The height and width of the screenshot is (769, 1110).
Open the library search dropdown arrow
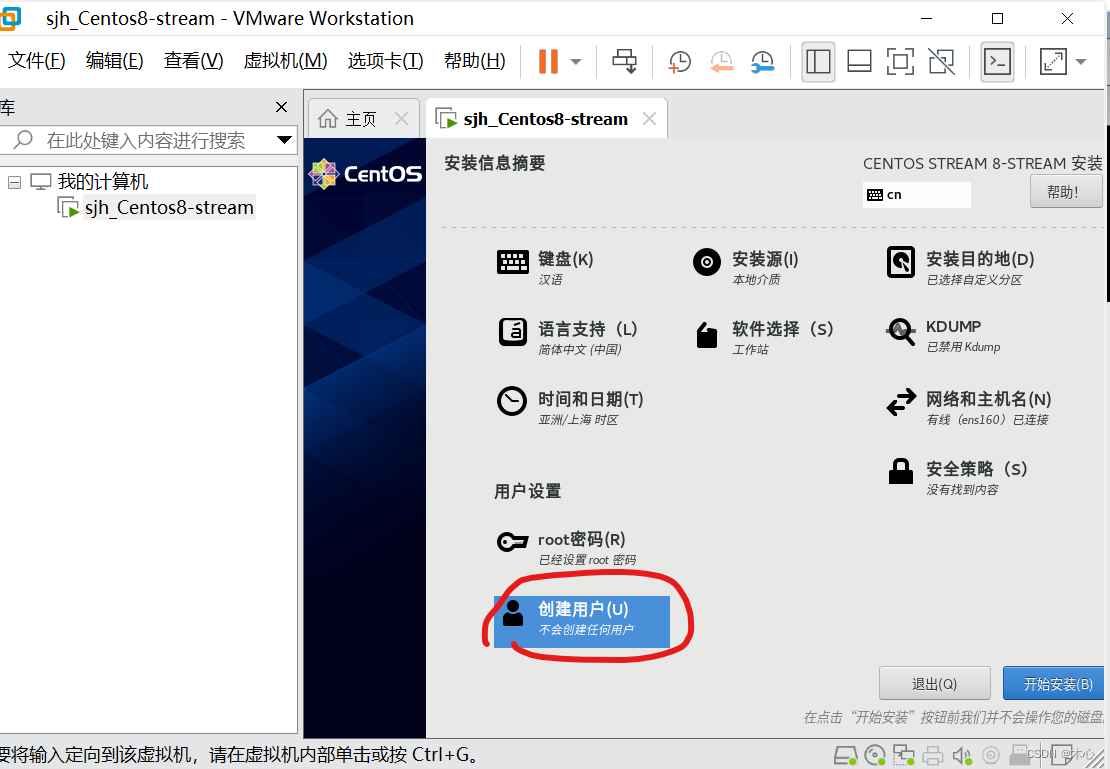[284, 139]
